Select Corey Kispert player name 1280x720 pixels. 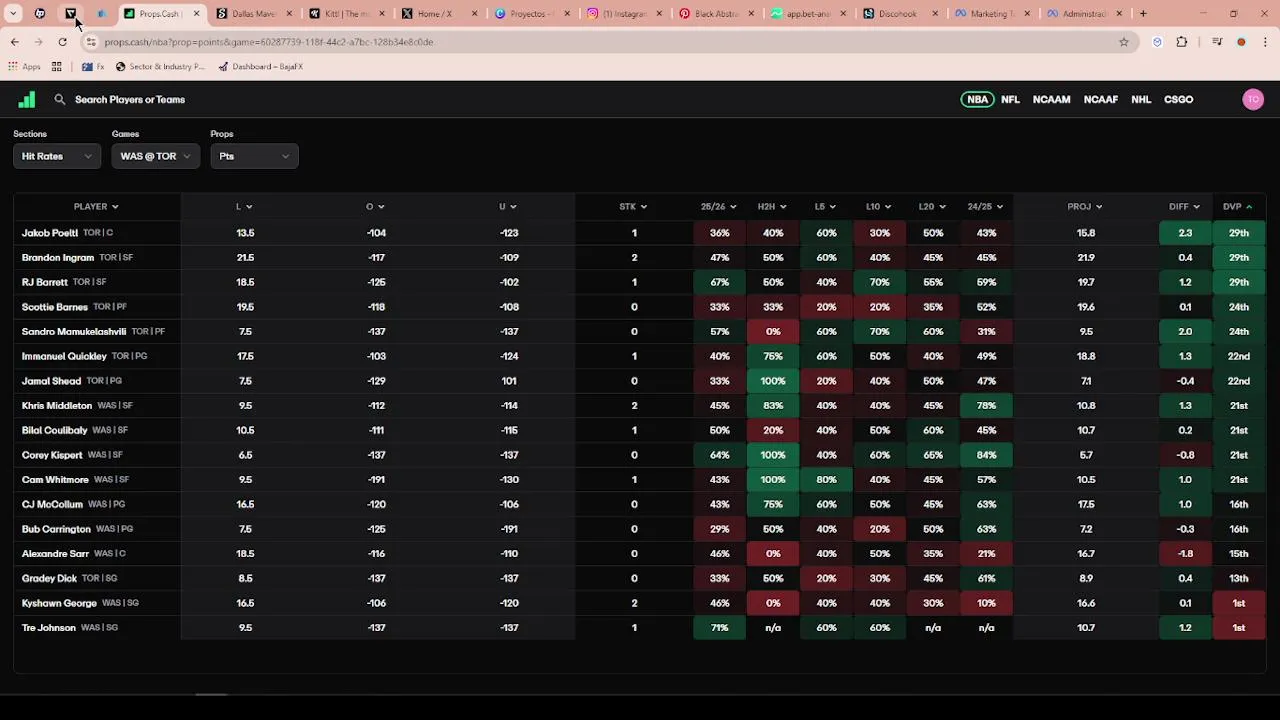52,455
